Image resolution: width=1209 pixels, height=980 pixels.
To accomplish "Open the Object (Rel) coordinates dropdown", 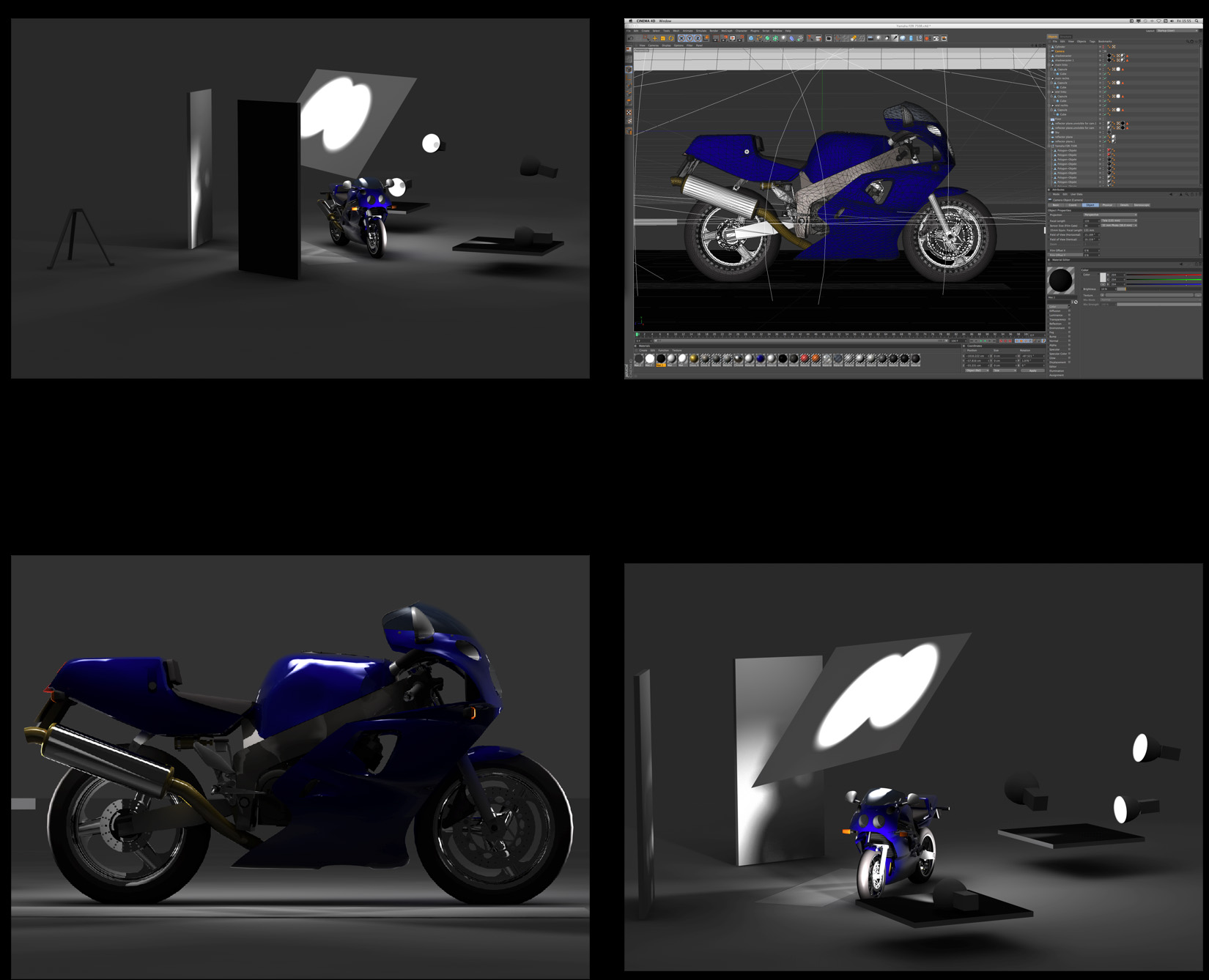I will (x=976, y=371).
